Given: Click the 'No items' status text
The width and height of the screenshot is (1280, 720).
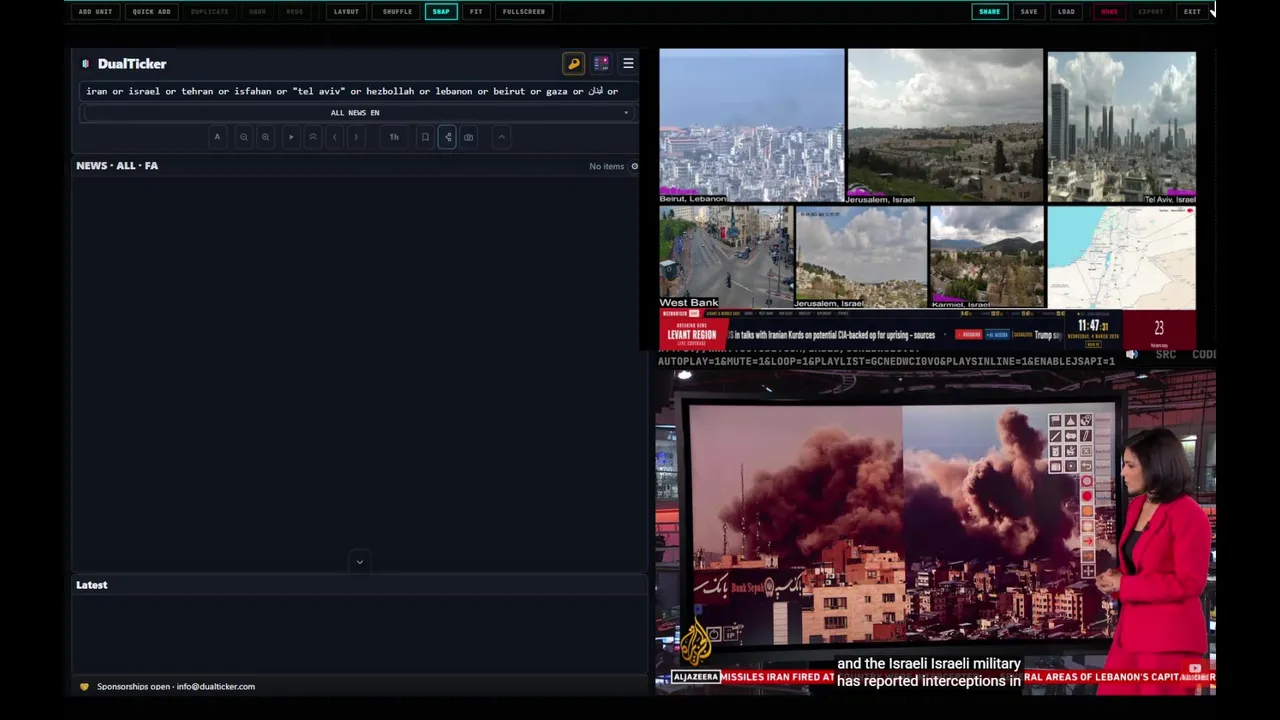Looking at the screenshot, I should point(607,166).
